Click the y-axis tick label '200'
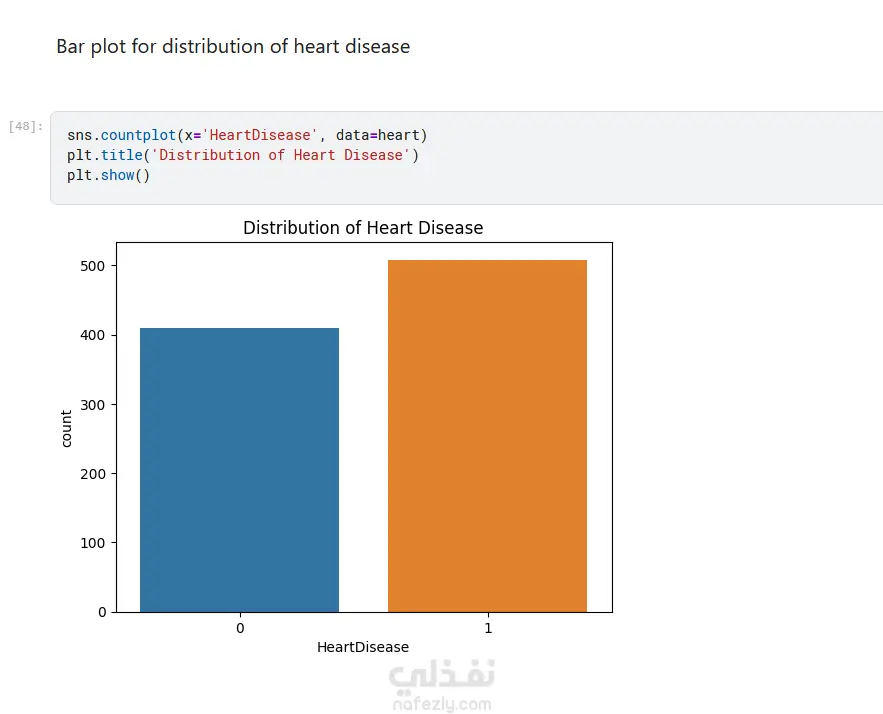Screen dimensions: 883x714 pos(95,473)
